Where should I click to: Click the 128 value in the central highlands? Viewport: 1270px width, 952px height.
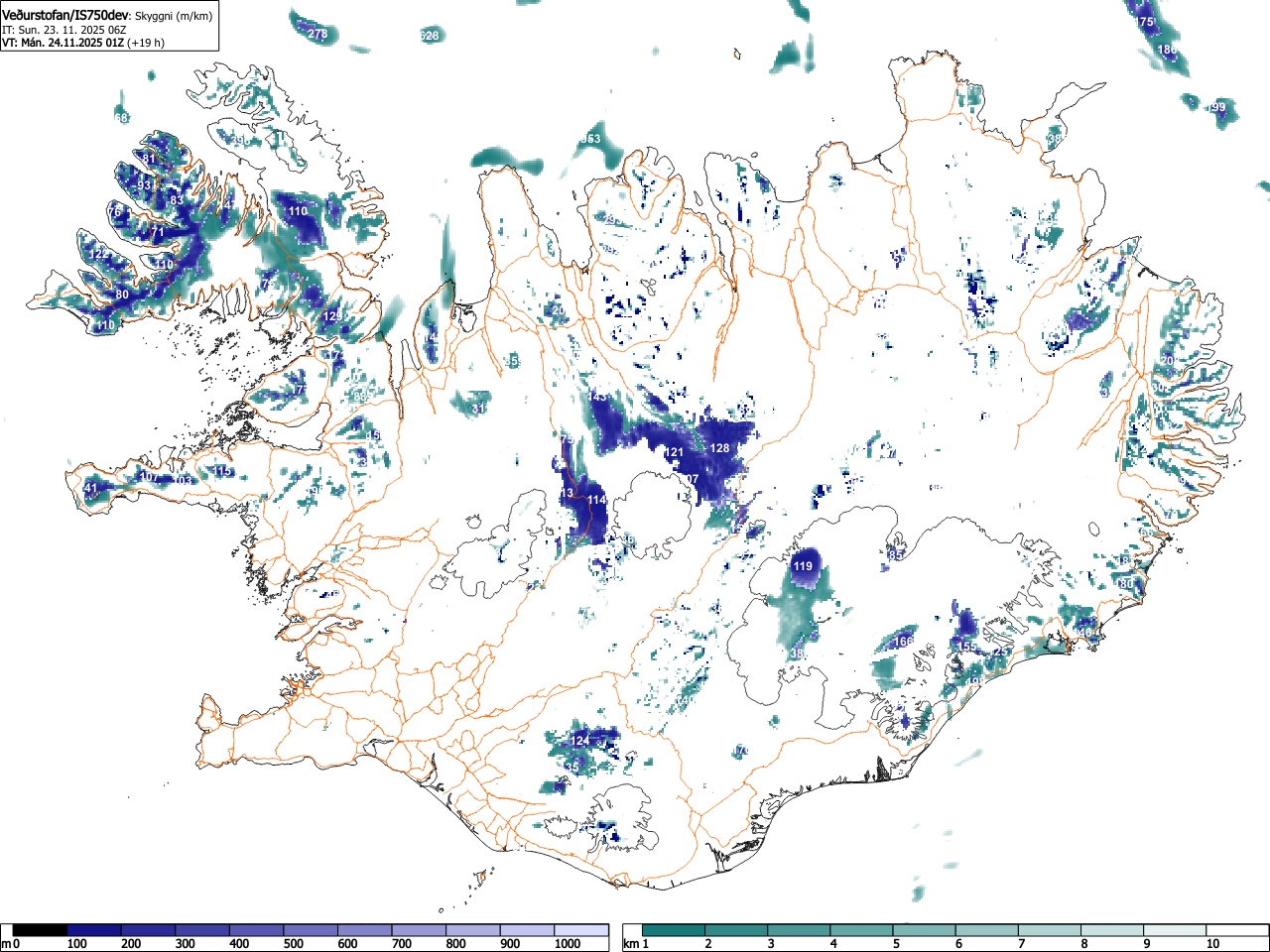(x=719, y=448)
